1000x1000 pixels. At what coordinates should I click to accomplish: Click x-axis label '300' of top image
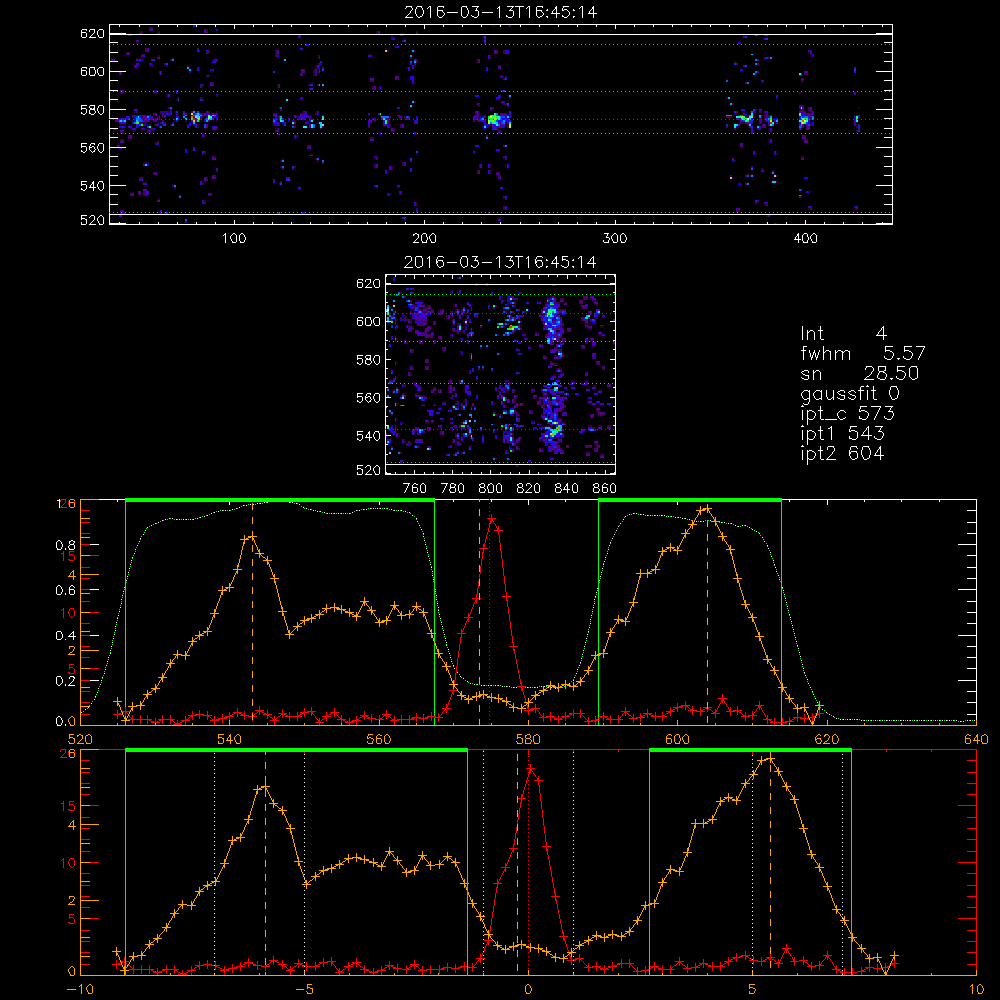pos(615,239)
